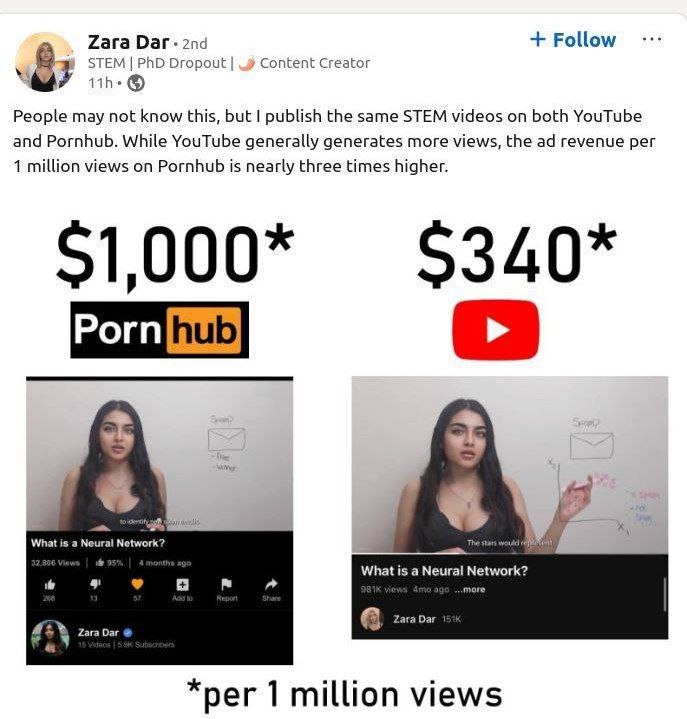Open the left Neural Network video thumbnail
This screenshot has width=687, height=719.
click(160, 455)
